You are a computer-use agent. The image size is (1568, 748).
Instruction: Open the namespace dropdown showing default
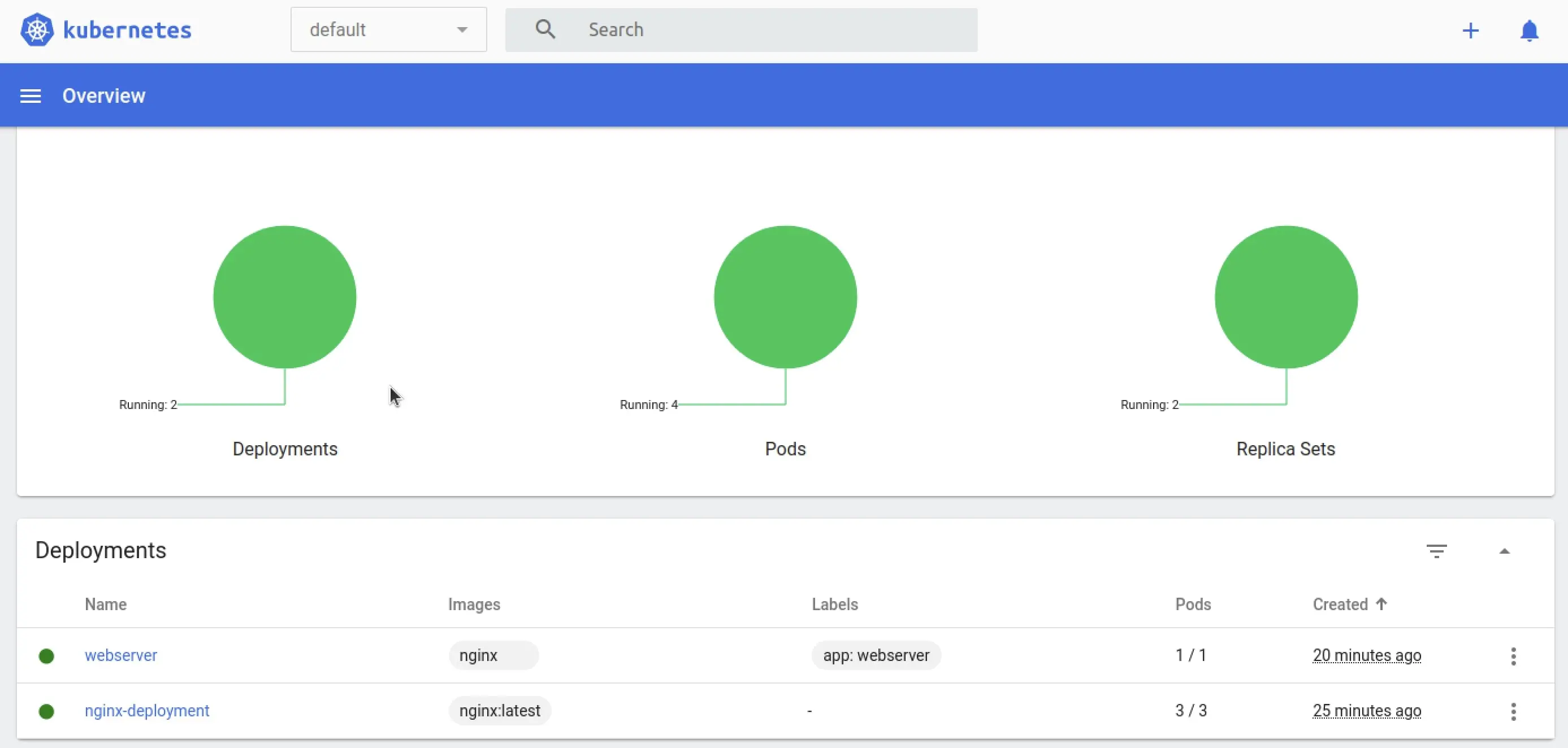tap(388, 29)
